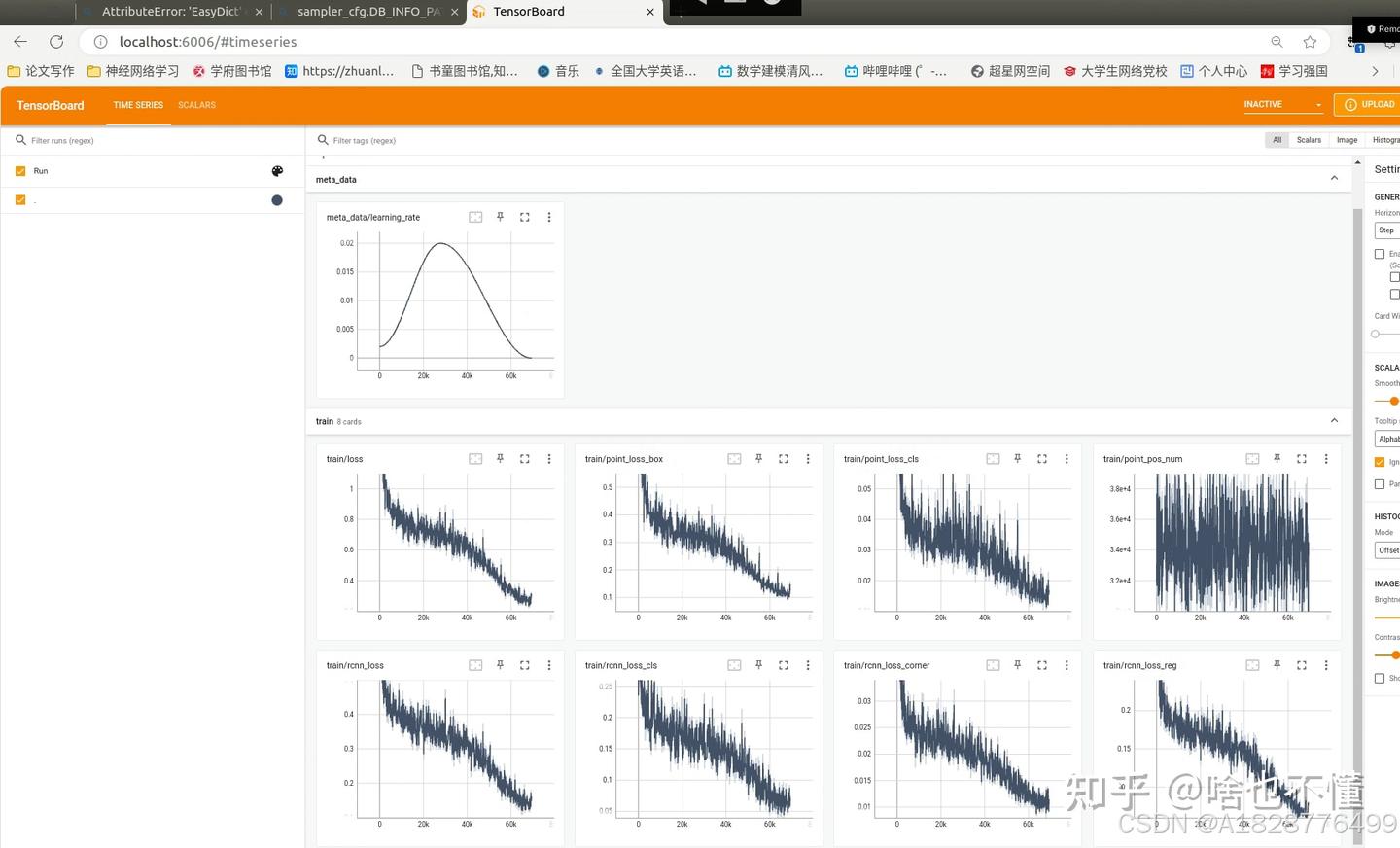Screen dimensions: 1400x848
Task: Expand train/point_loss_box chart to full size
Action: pos(784,459)
